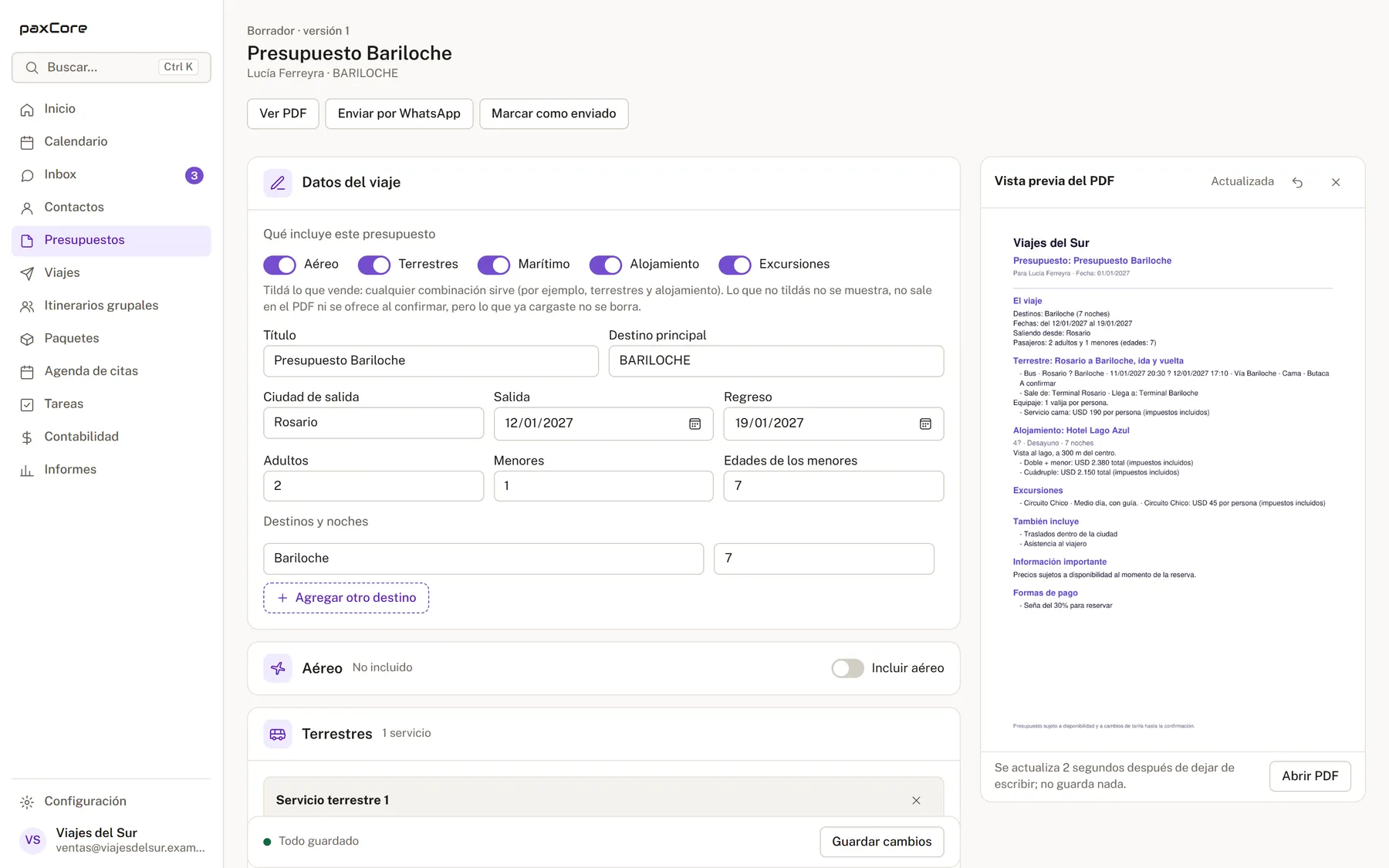Click the plus icon in Agregar otro destino
This screenshot has height=868, width=1389.
pos(282,598)
